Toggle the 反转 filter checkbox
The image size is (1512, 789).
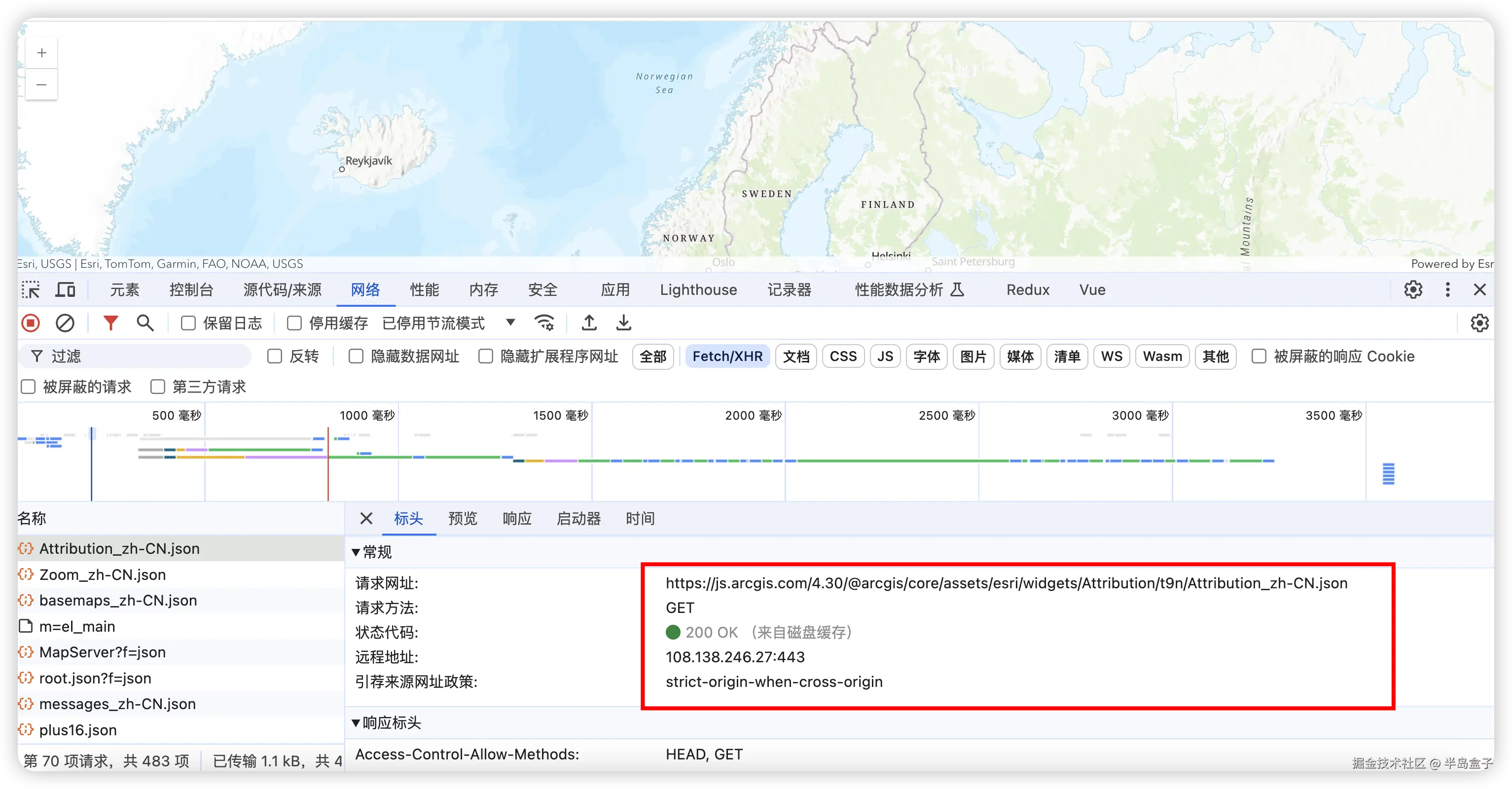[x=275, y=357]
